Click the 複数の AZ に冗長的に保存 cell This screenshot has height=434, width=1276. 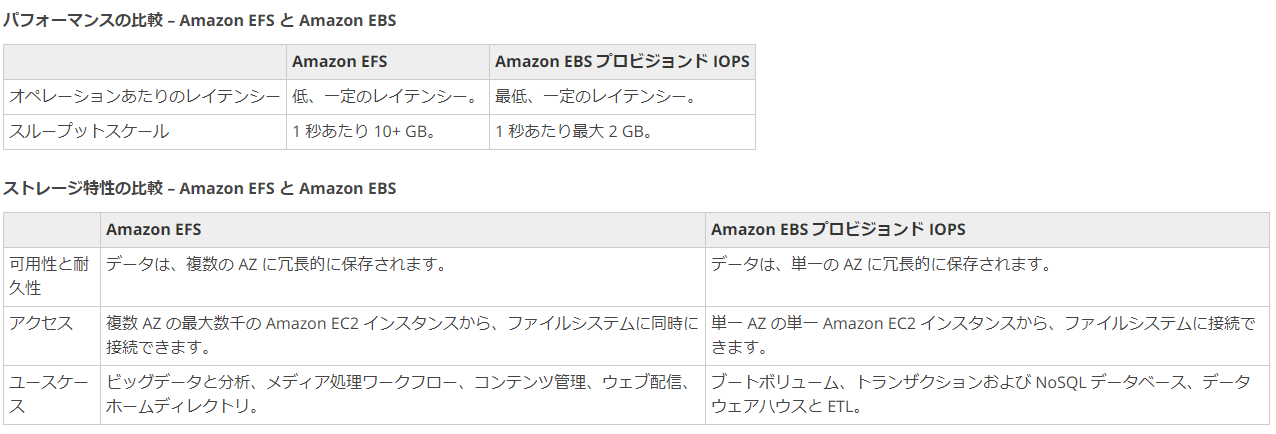coord(275,265)
